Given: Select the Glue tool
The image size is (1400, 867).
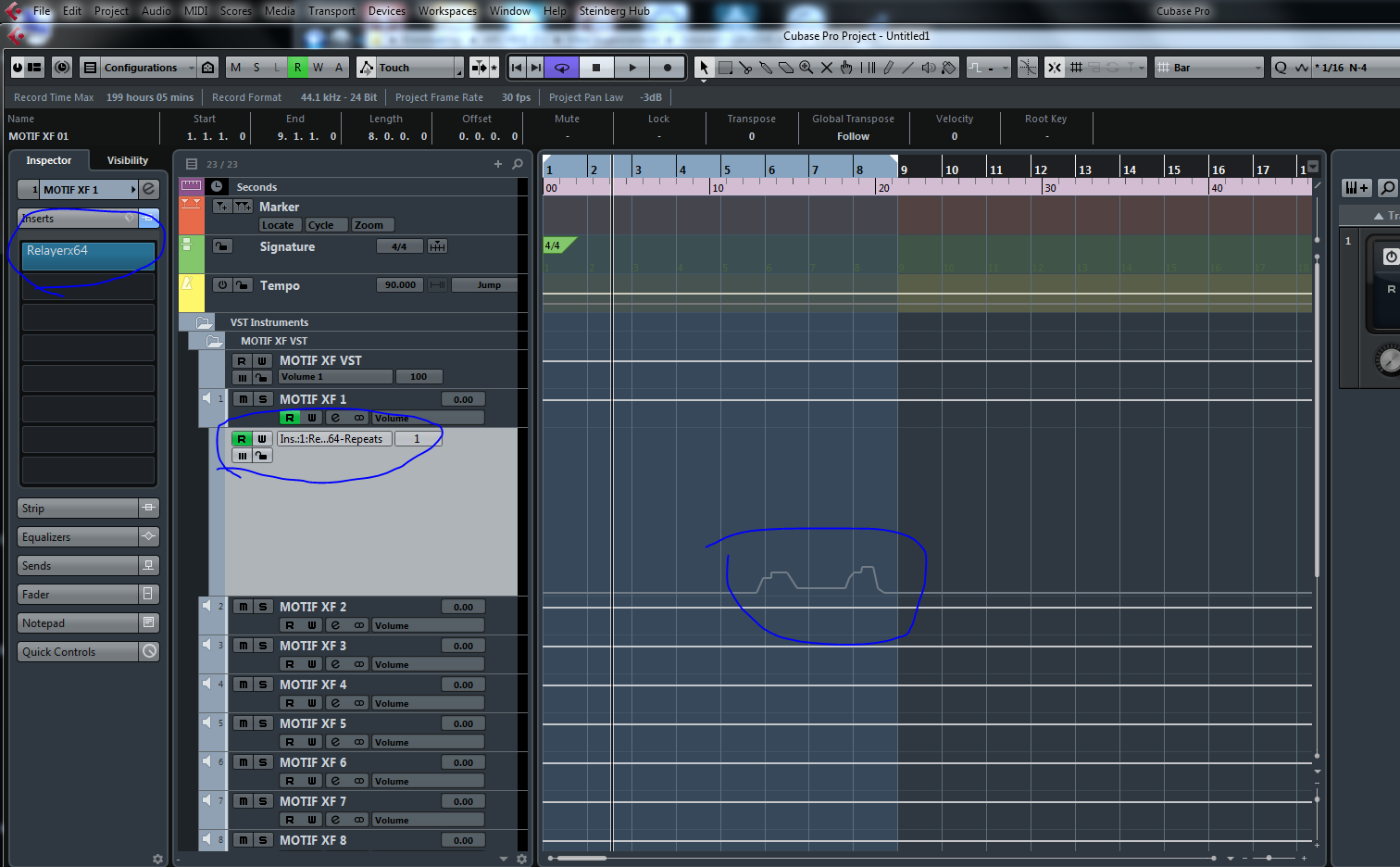Looking at the screenshot, I should point(766,68).
